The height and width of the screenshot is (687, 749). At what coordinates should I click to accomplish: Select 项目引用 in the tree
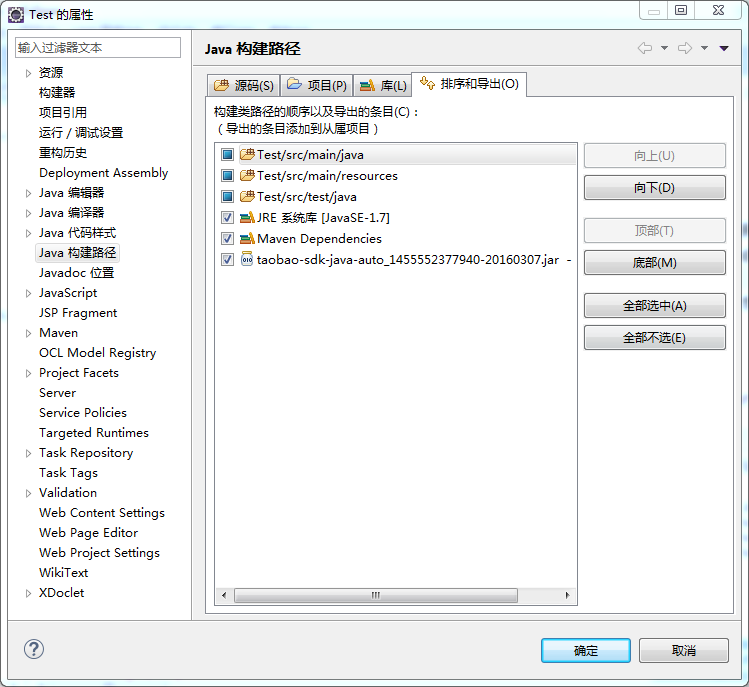point(63,113)
